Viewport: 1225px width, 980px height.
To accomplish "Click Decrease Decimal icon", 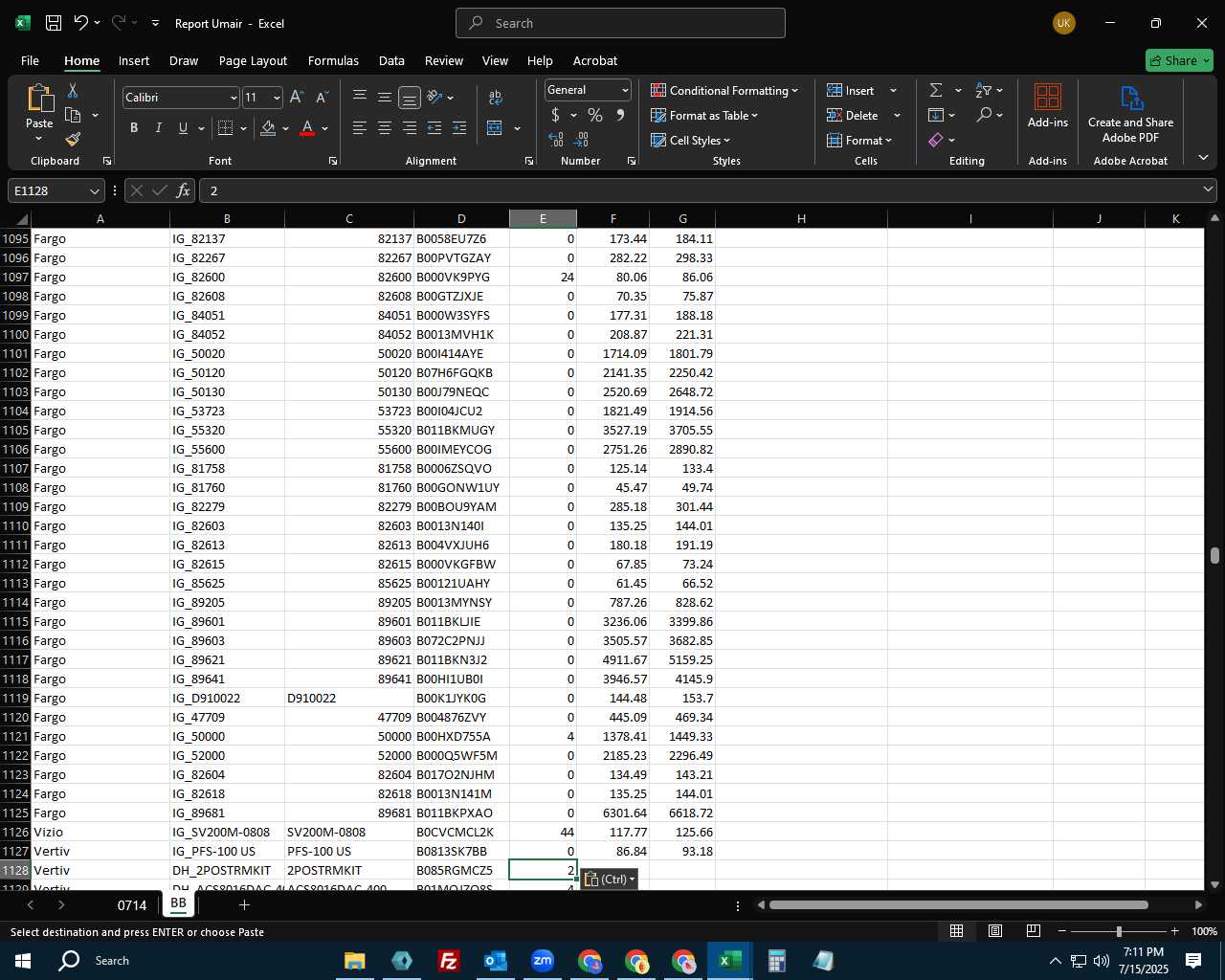I will pyautogui.click(x=581, y=140).
